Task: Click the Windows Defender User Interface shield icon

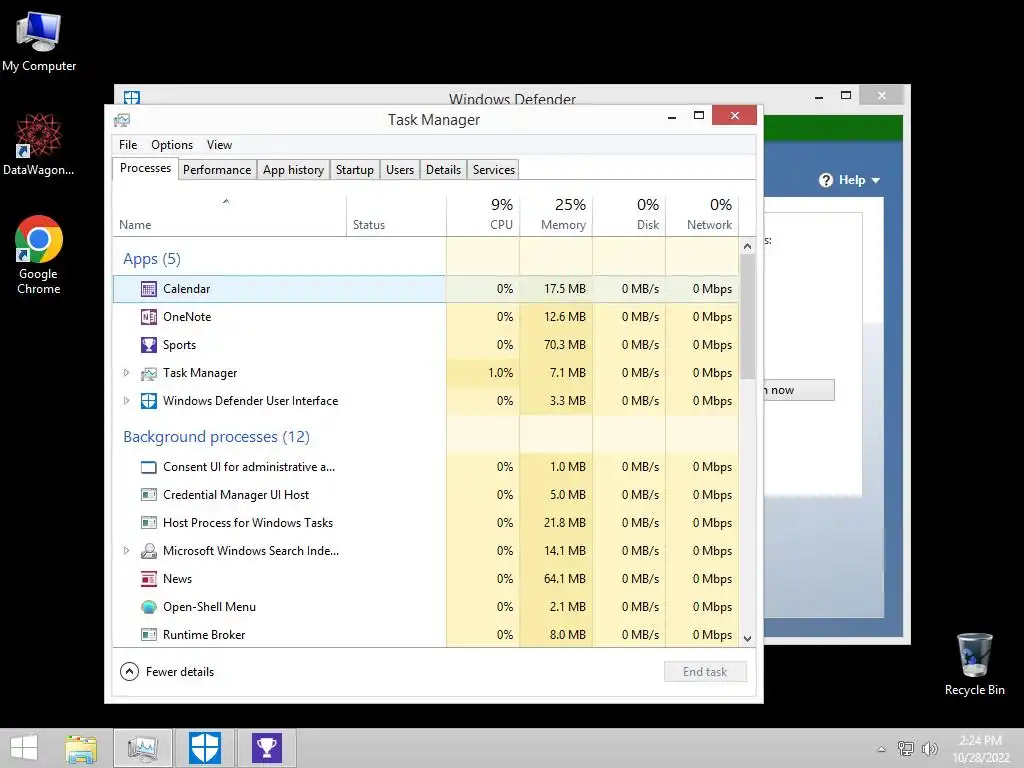Action: (149, 401)
